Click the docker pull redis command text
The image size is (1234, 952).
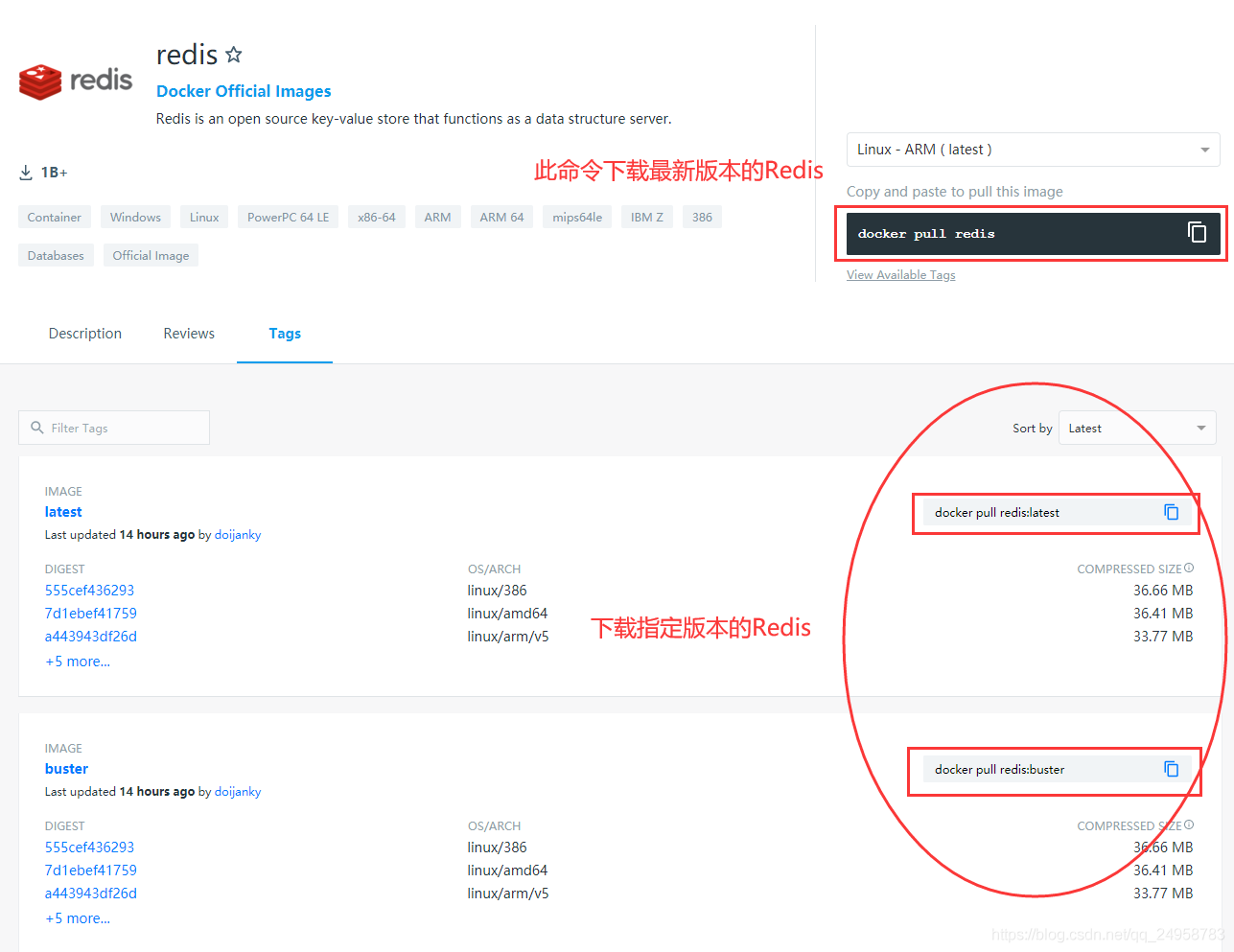(x=926, y=233)
